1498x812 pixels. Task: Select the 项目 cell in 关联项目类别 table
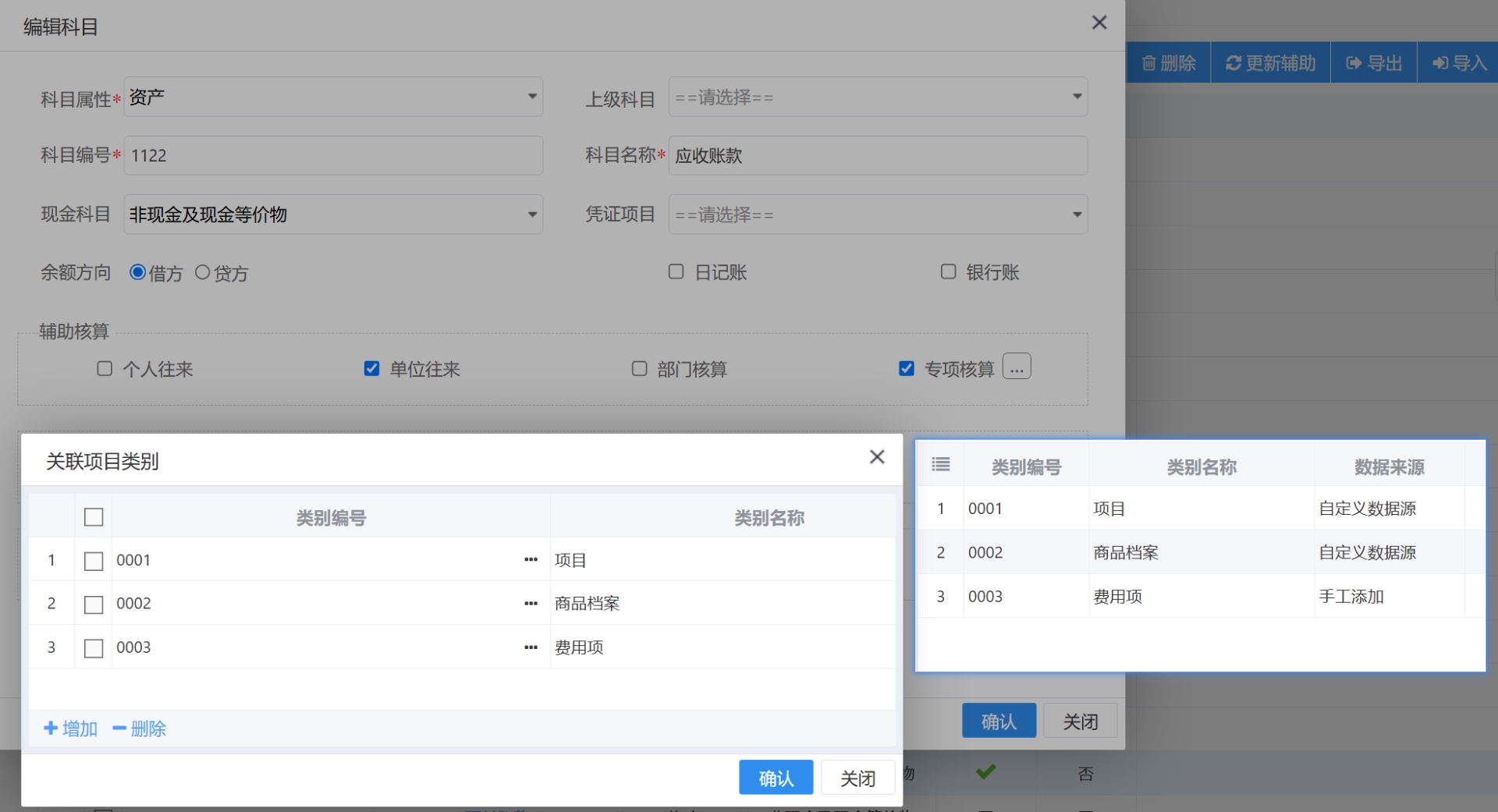tap(722, 560)
